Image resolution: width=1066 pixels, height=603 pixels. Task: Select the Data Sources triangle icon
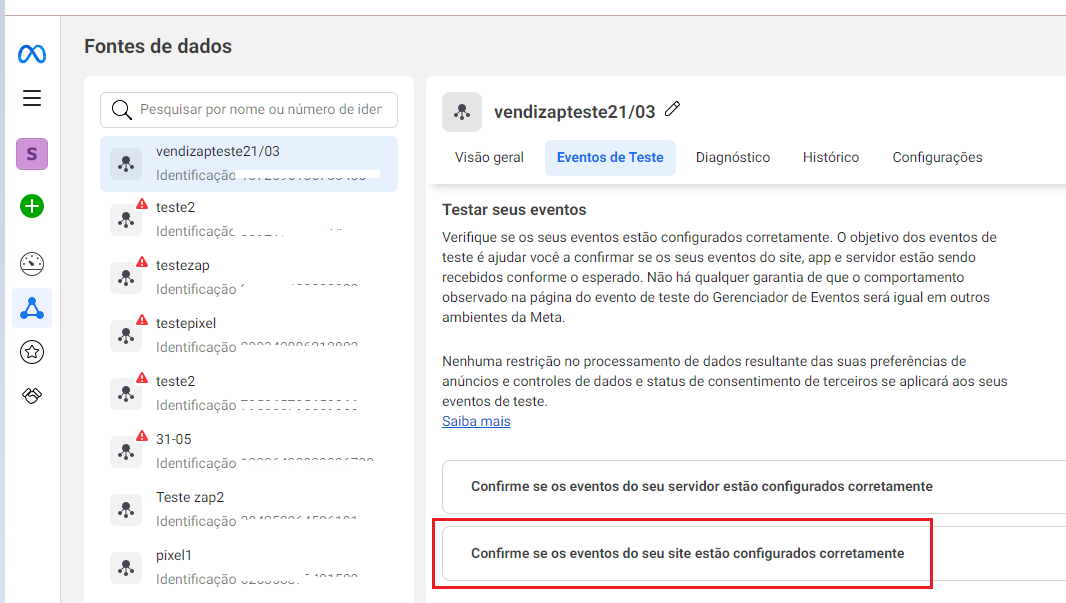click(x=32, y=308)
